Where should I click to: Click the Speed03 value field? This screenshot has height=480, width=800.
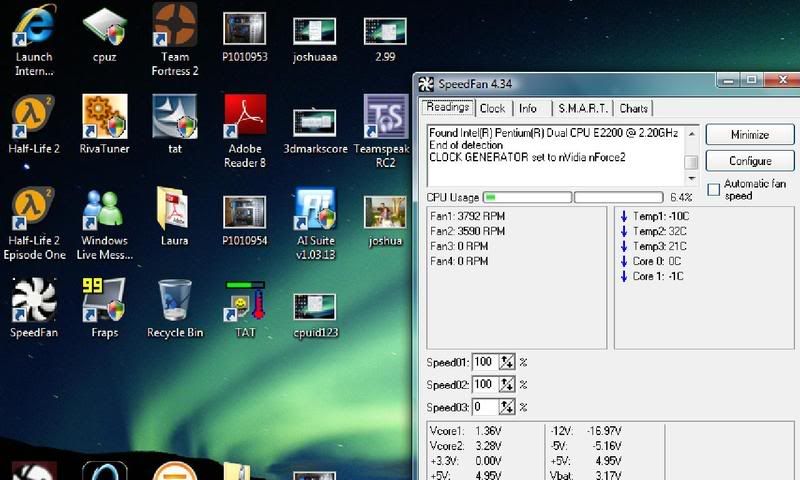485,407
